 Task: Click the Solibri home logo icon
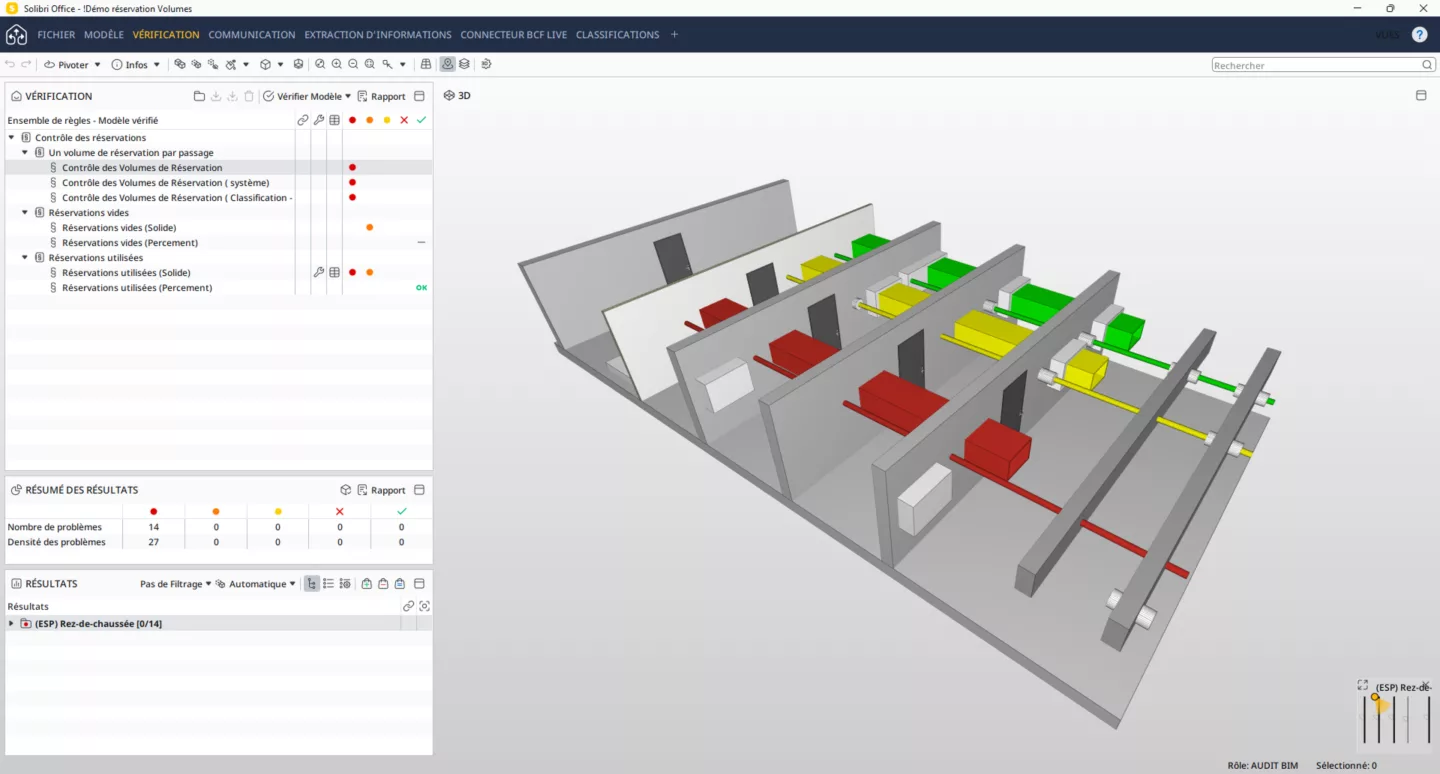pos(16,35)
